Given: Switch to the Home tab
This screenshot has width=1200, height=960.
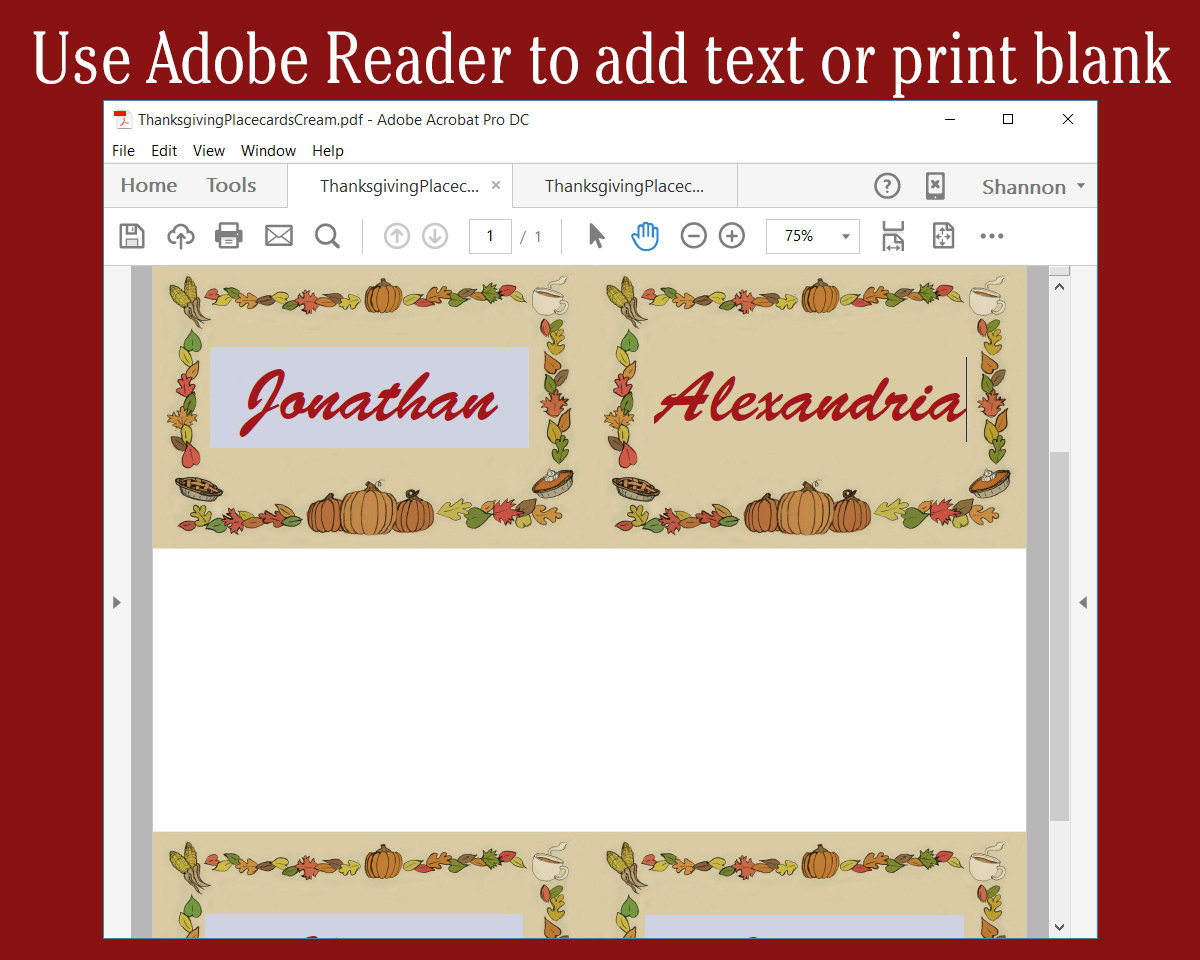Looking at the screenshot, I should tap(149, 186).
